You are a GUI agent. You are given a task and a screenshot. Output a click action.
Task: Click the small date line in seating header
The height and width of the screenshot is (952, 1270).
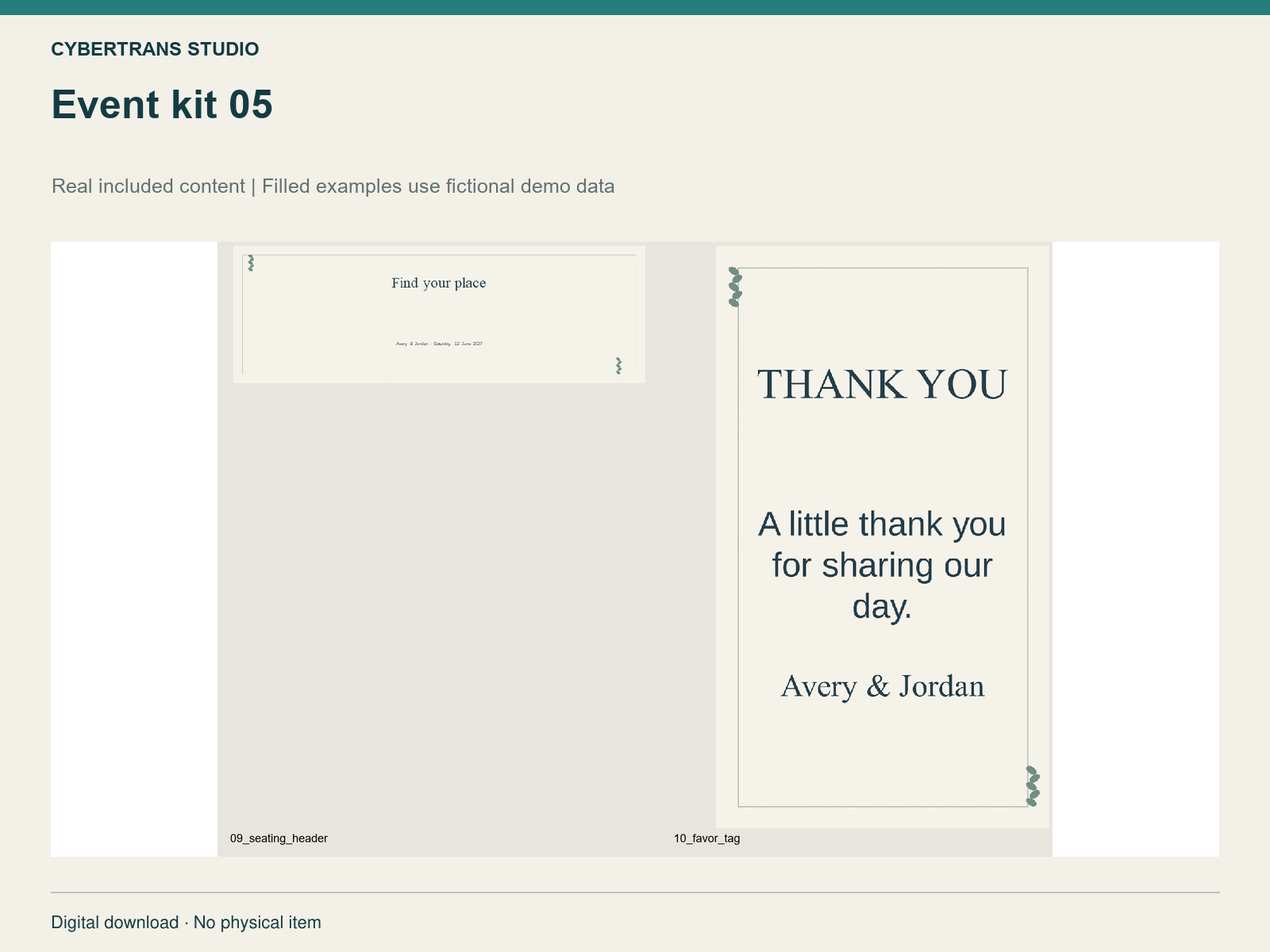click(x=439, y=344)
